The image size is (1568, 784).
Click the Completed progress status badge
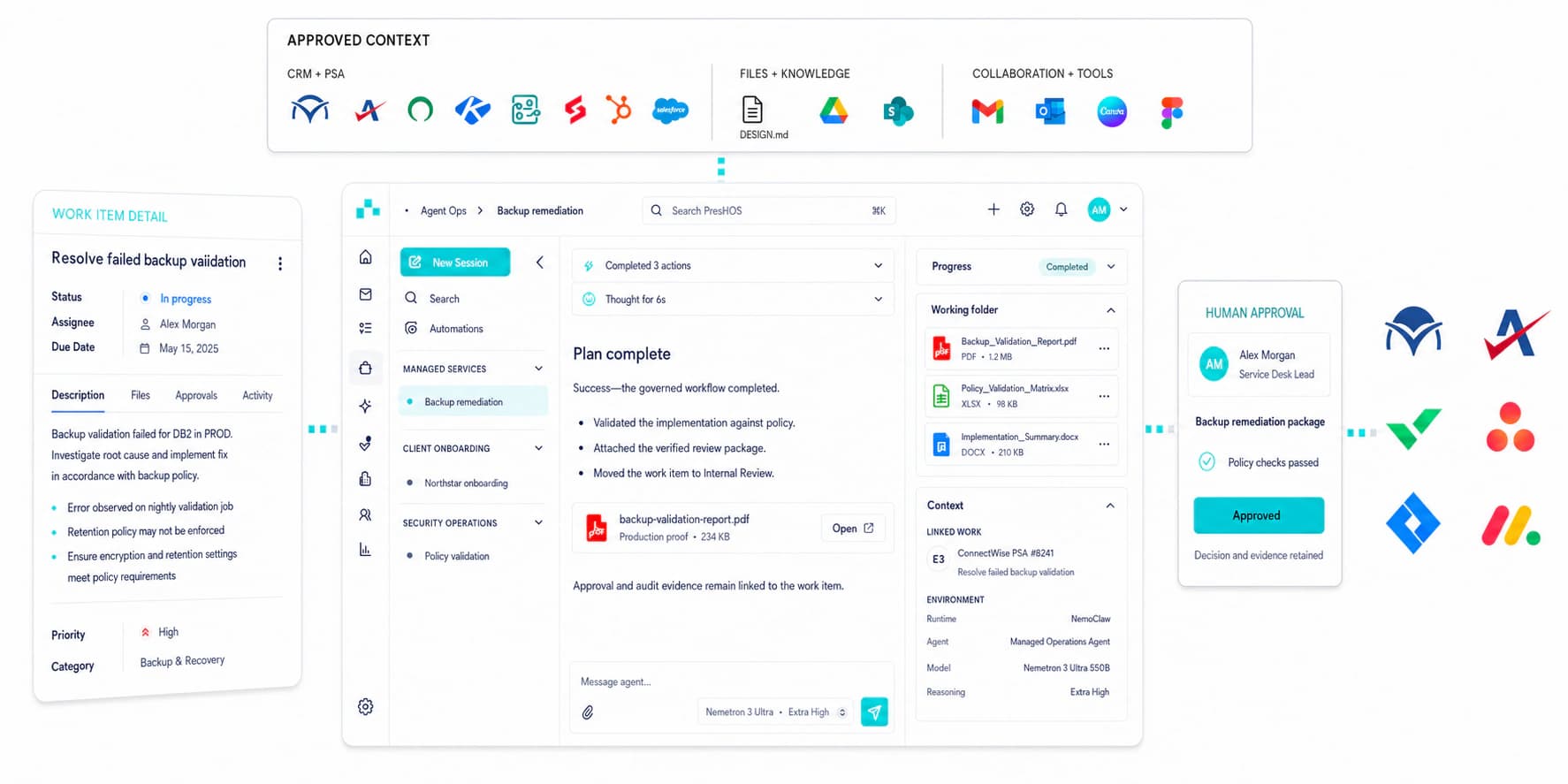tap(1067, 266)
